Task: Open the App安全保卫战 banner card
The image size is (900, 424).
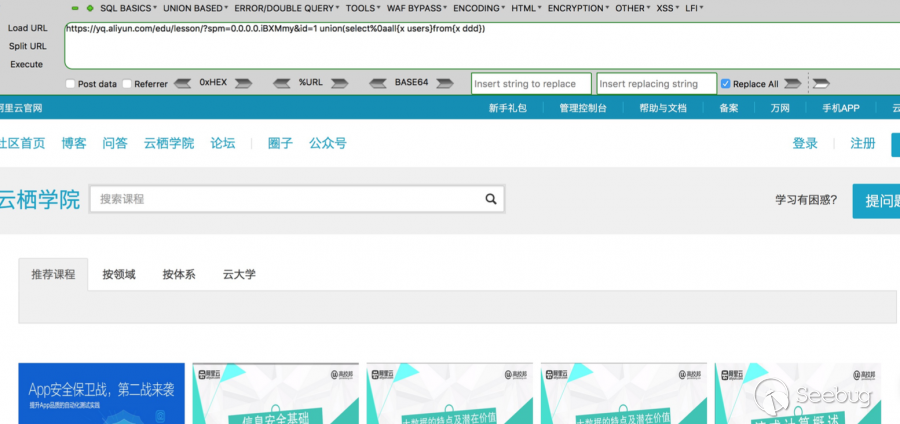Action: tap(102, 394)
